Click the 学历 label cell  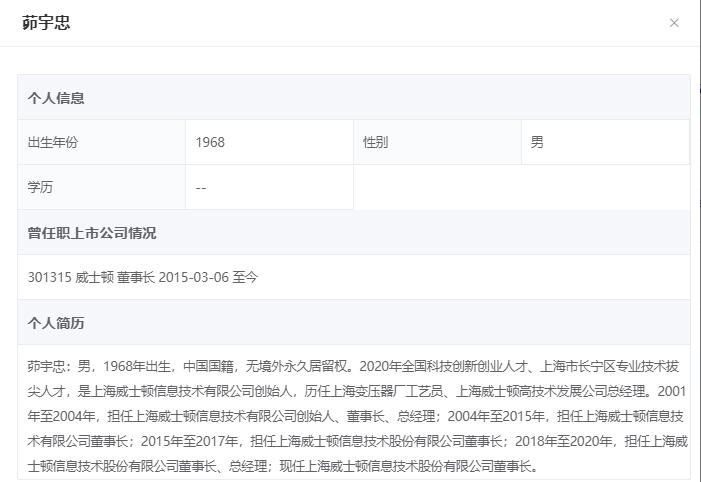pos(40,187)
